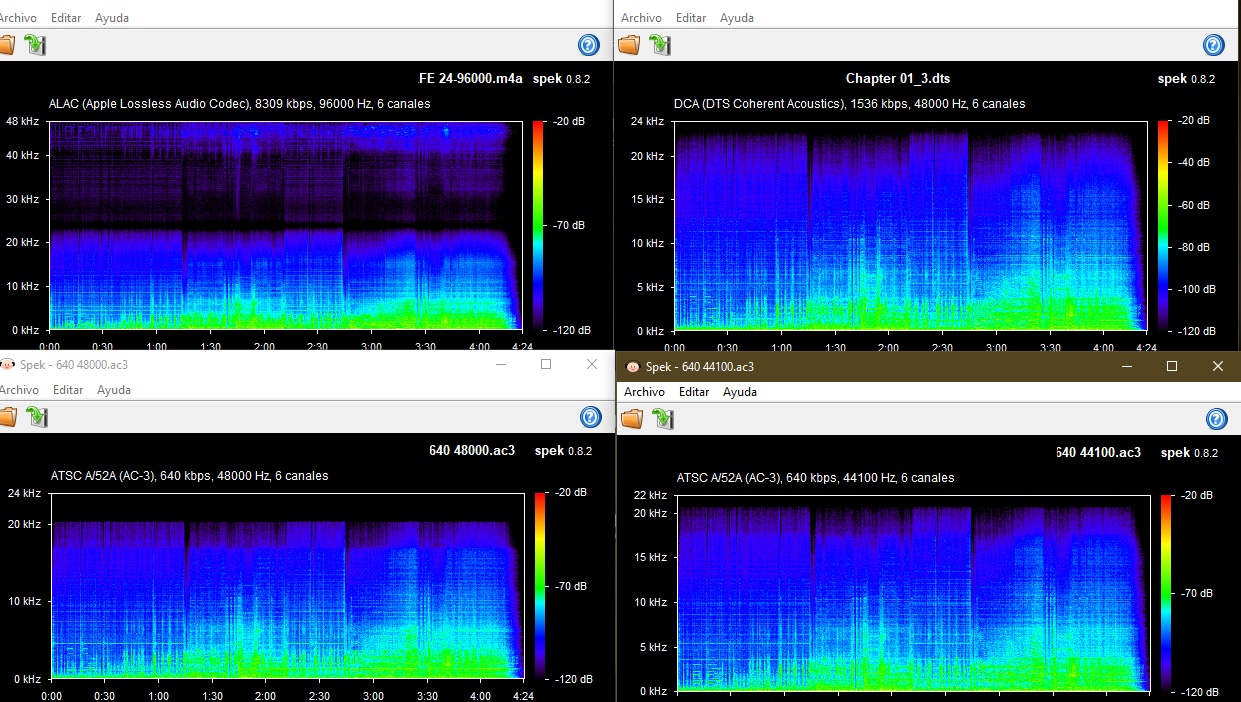Open the Archivo menu in the 640 48000.ac3 window

(x=19, y=390)
